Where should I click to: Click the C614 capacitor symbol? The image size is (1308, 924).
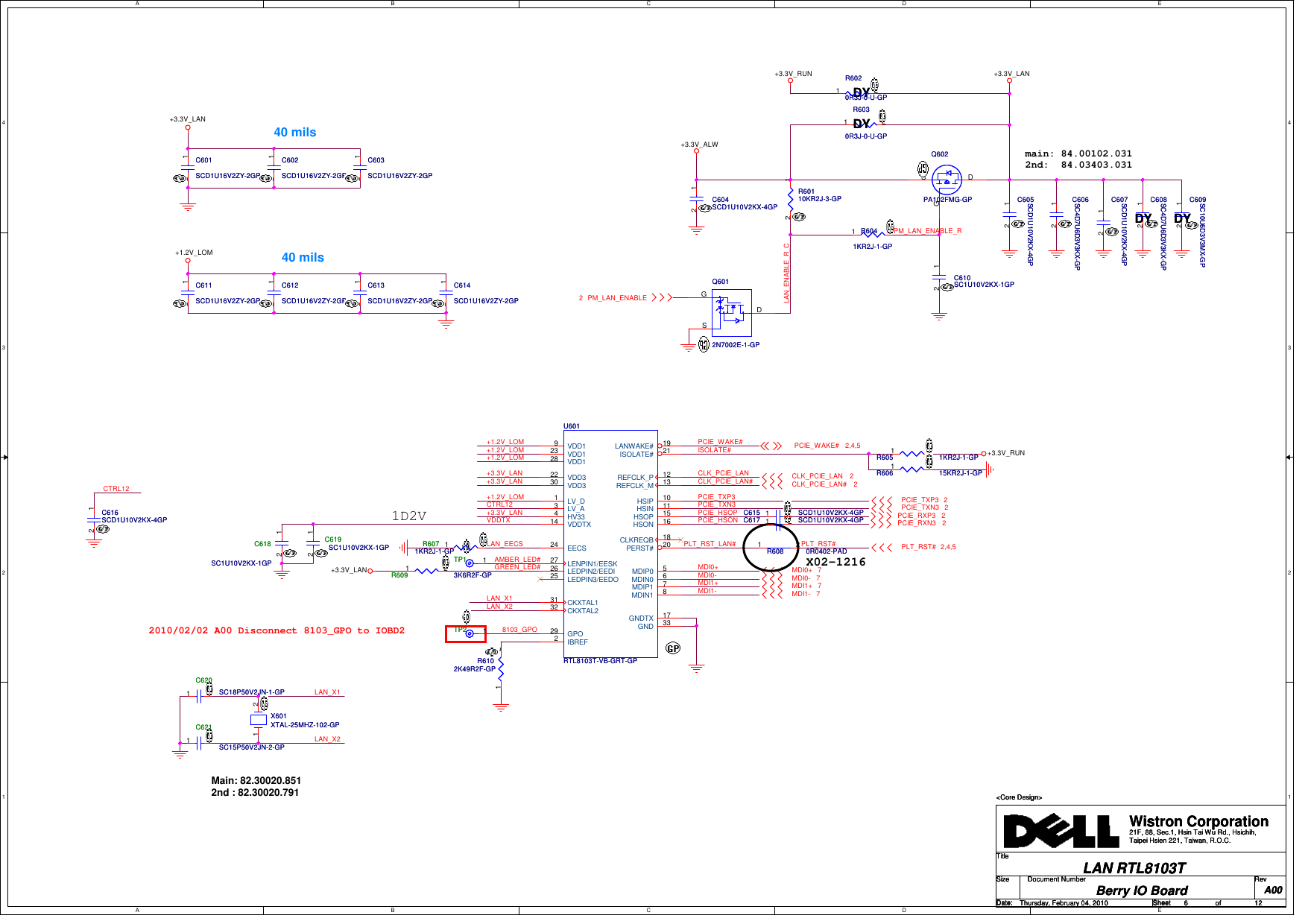446,293
